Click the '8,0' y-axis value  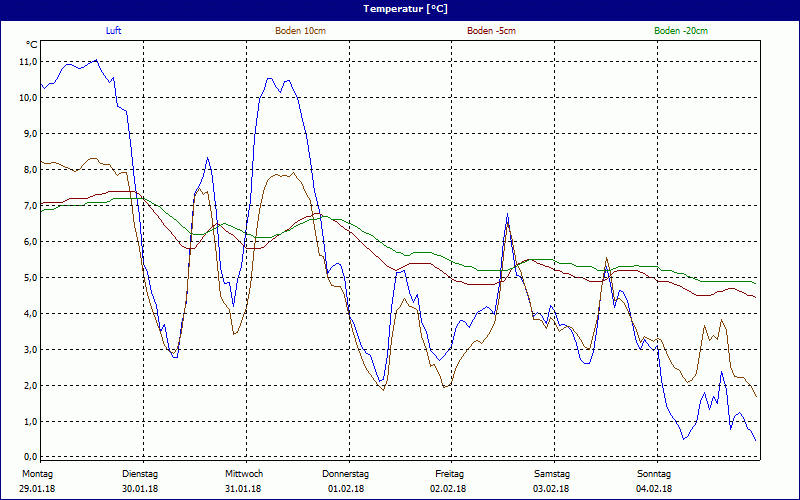30,169
